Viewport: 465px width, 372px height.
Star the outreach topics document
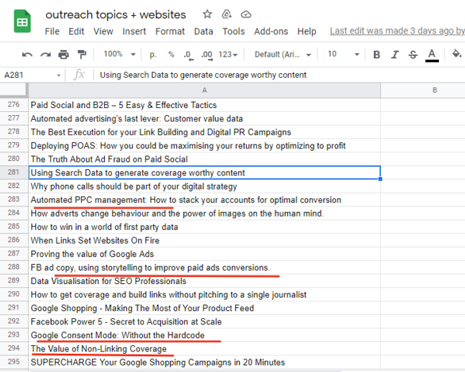pos(207,14)
